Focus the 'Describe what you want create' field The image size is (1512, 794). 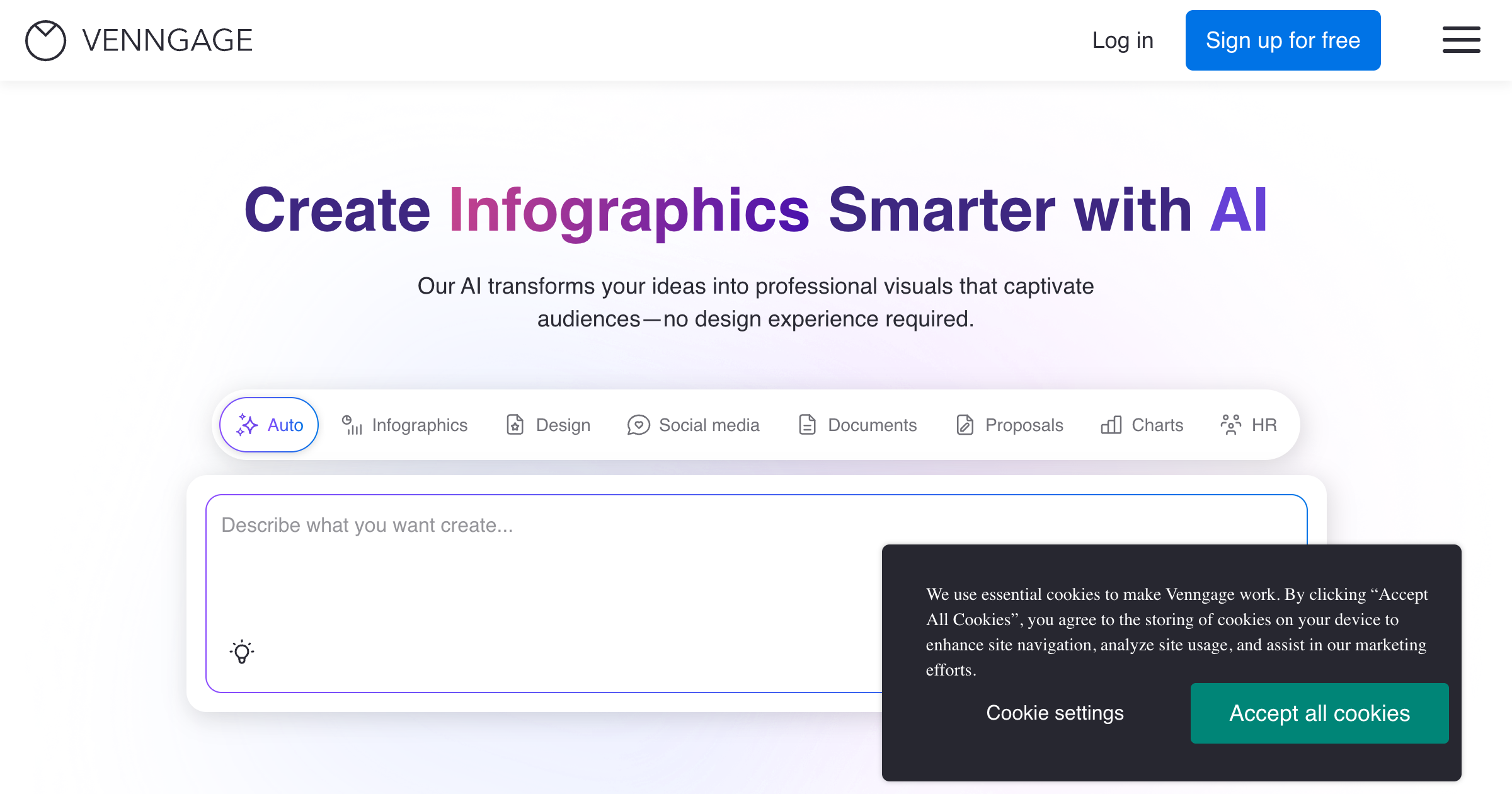(756, 593)
